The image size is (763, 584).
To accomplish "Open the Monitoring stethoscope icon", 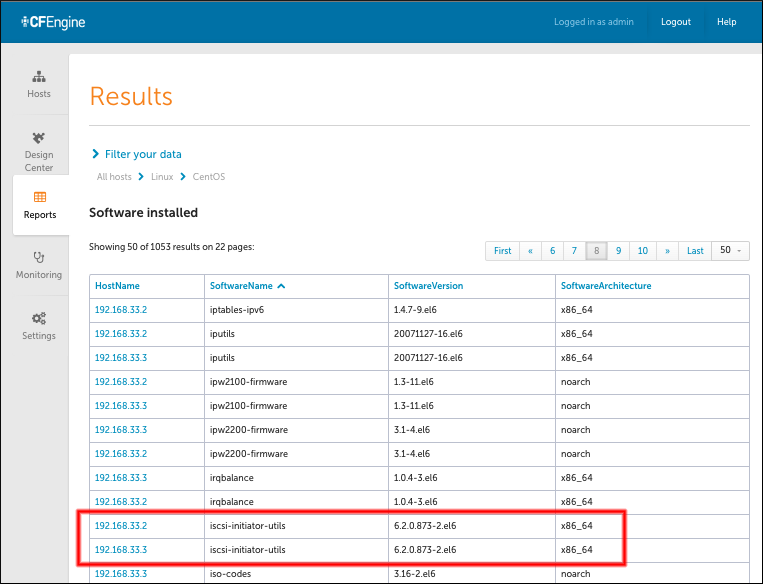I will 39,257.
